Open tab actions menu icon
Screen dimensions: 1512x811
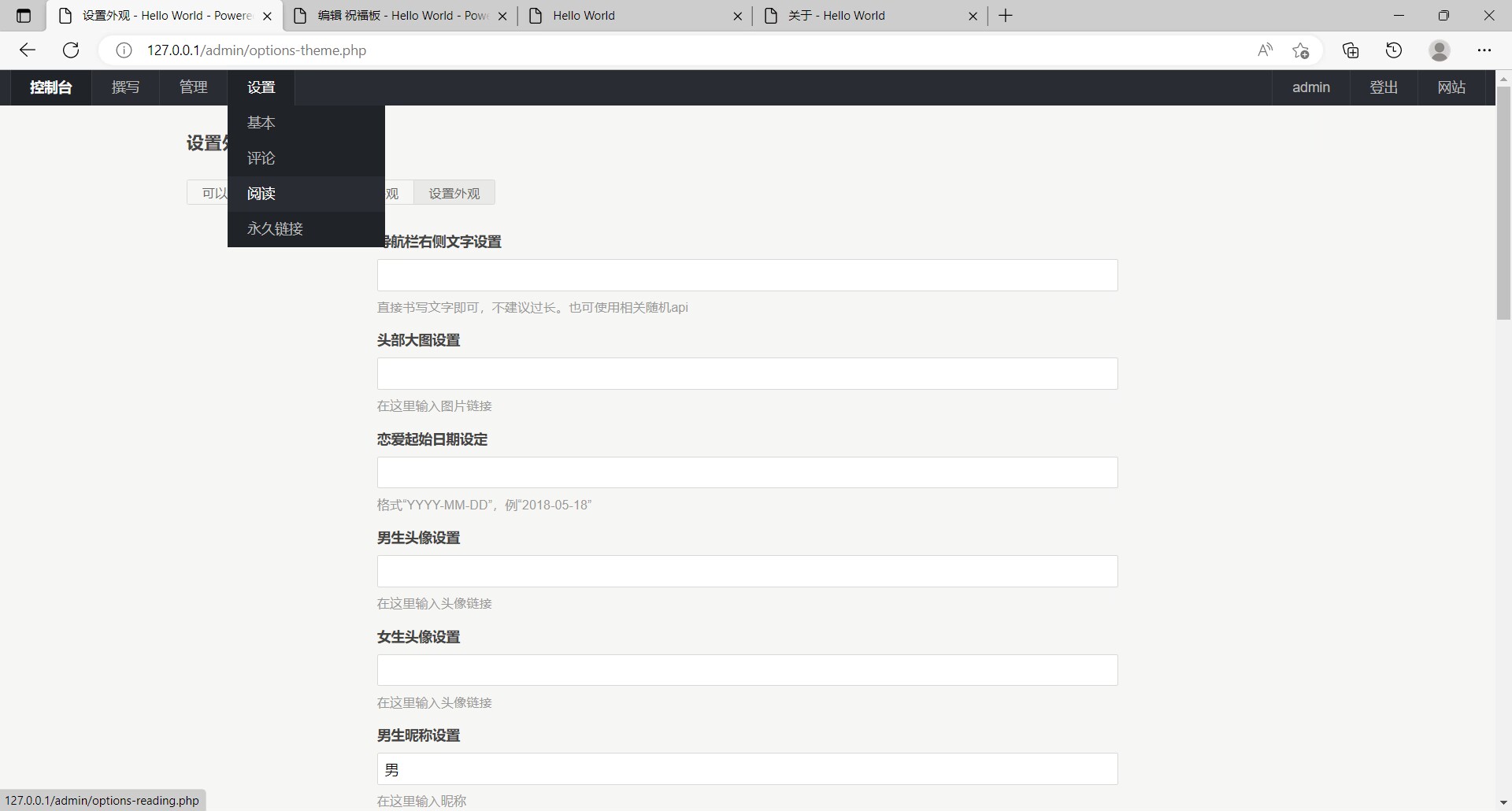click(x=24, y=16)
